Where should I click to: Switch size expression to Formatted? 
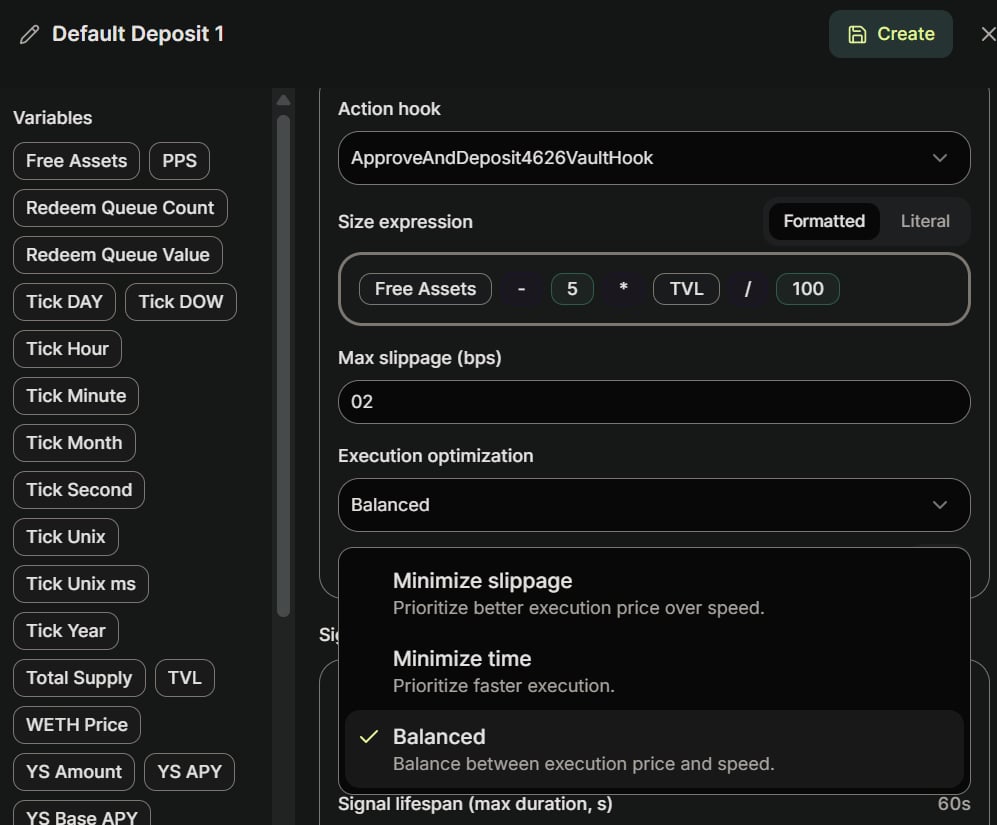coord(824,222)
